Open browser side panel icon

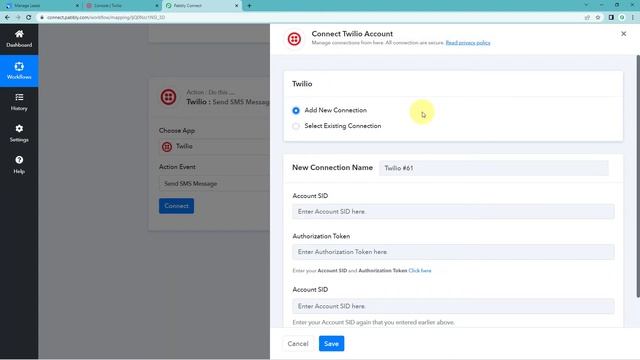click(x=611, y=18)
